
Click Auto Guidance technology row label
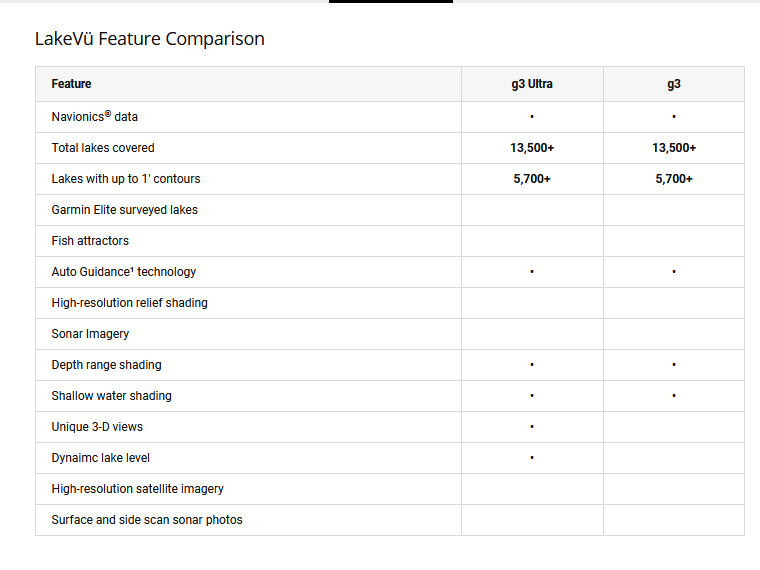(x=124, y=272)
